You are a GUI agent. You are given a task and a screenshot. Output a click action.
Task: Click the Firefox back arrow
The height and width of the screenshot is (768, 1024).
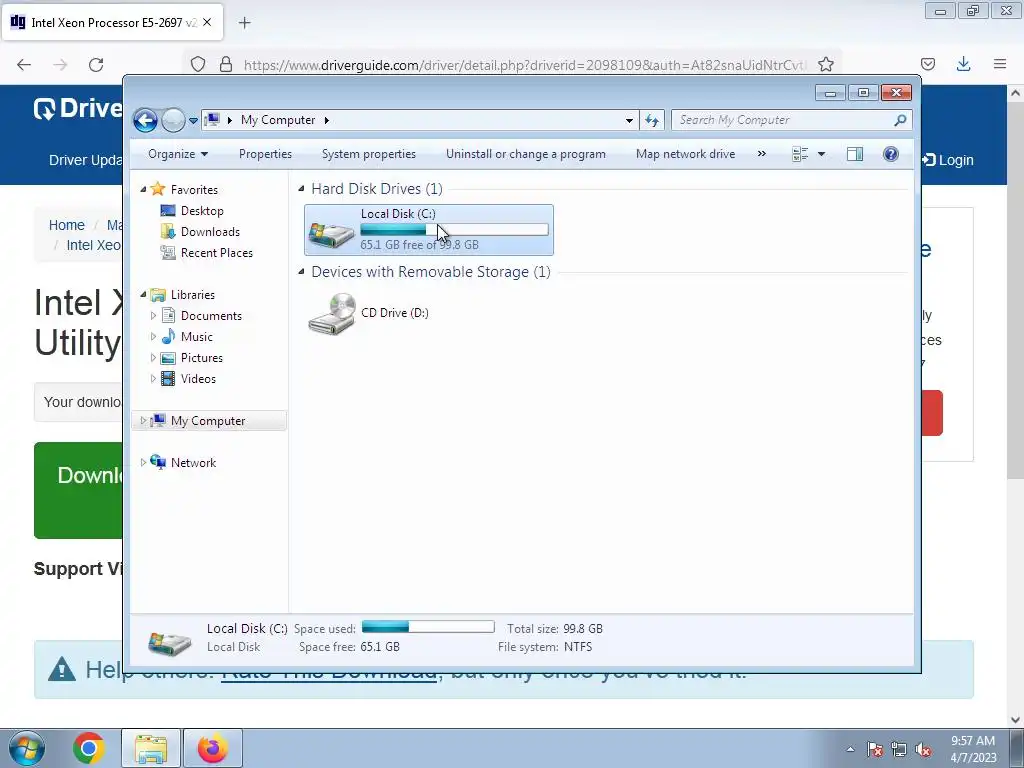24,65
